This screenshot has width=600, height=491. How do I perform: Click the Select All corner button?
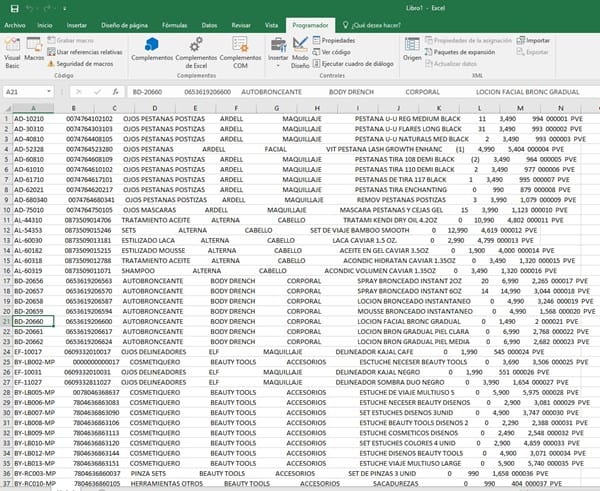click(x=7, y=108)
